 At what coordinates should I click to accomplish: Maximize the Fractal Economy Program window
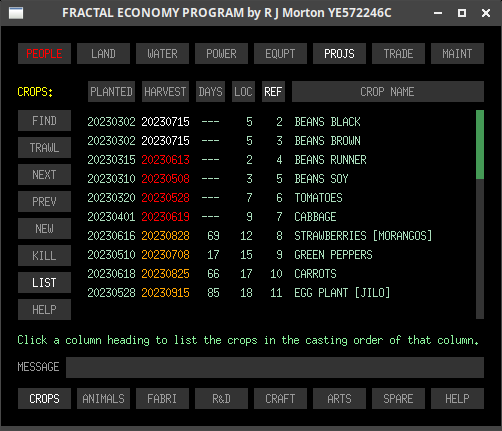[462, 13]
